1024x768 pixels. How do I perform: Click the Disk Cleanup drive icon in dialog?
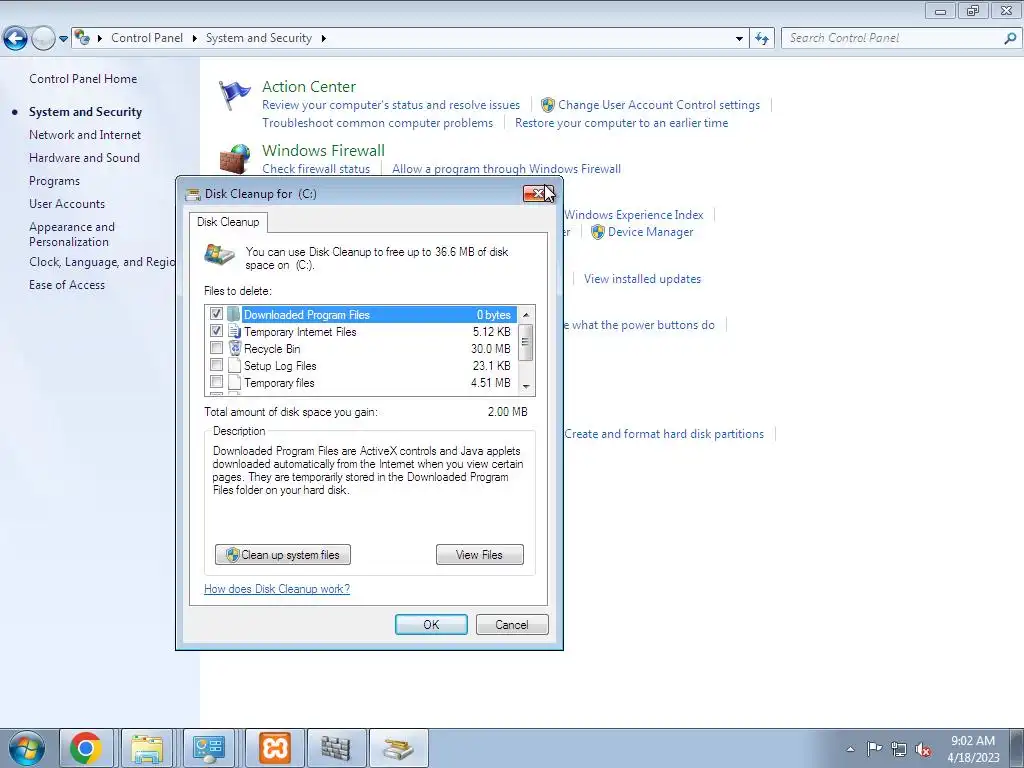click(x=219, y=254)
